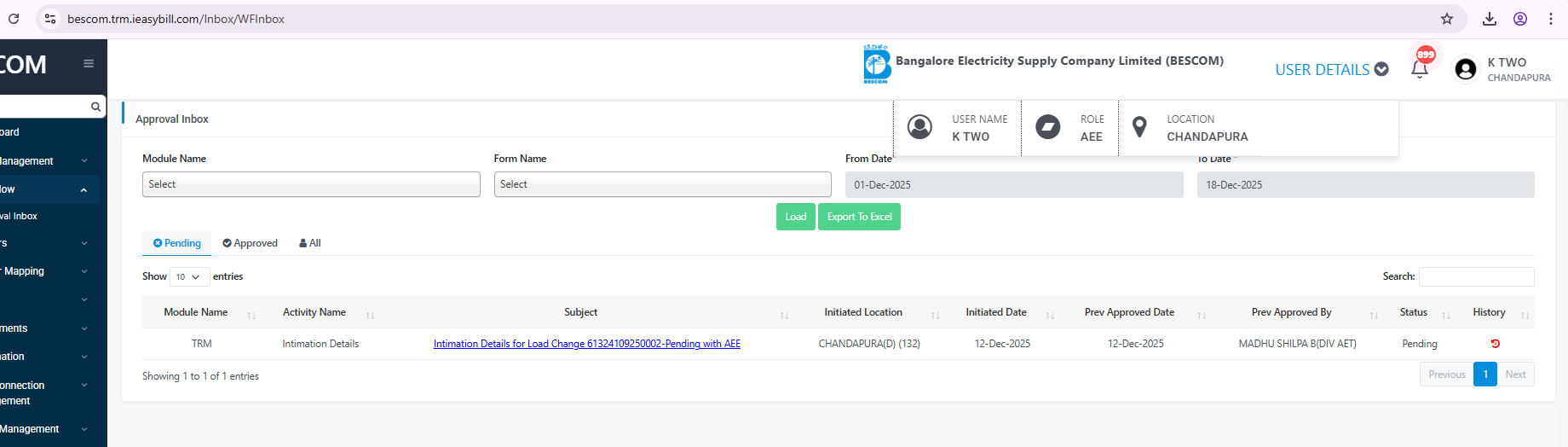This screenshot has width=1568, height=447.
Task: Open the Chrome profile icon
Action: (x=1520, y=19)
